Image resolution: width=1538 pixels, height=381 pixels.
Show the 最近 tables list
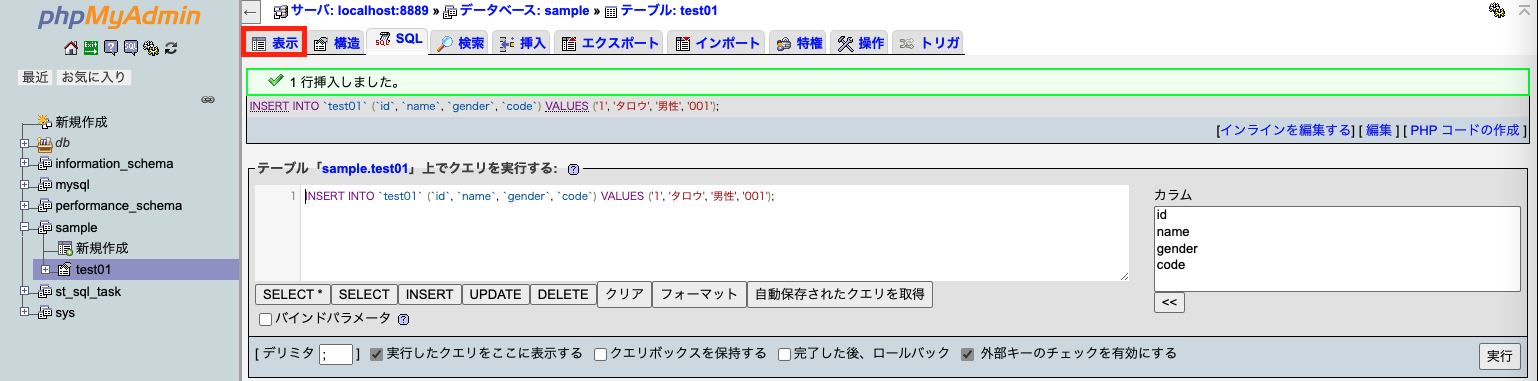pos(36,77)
